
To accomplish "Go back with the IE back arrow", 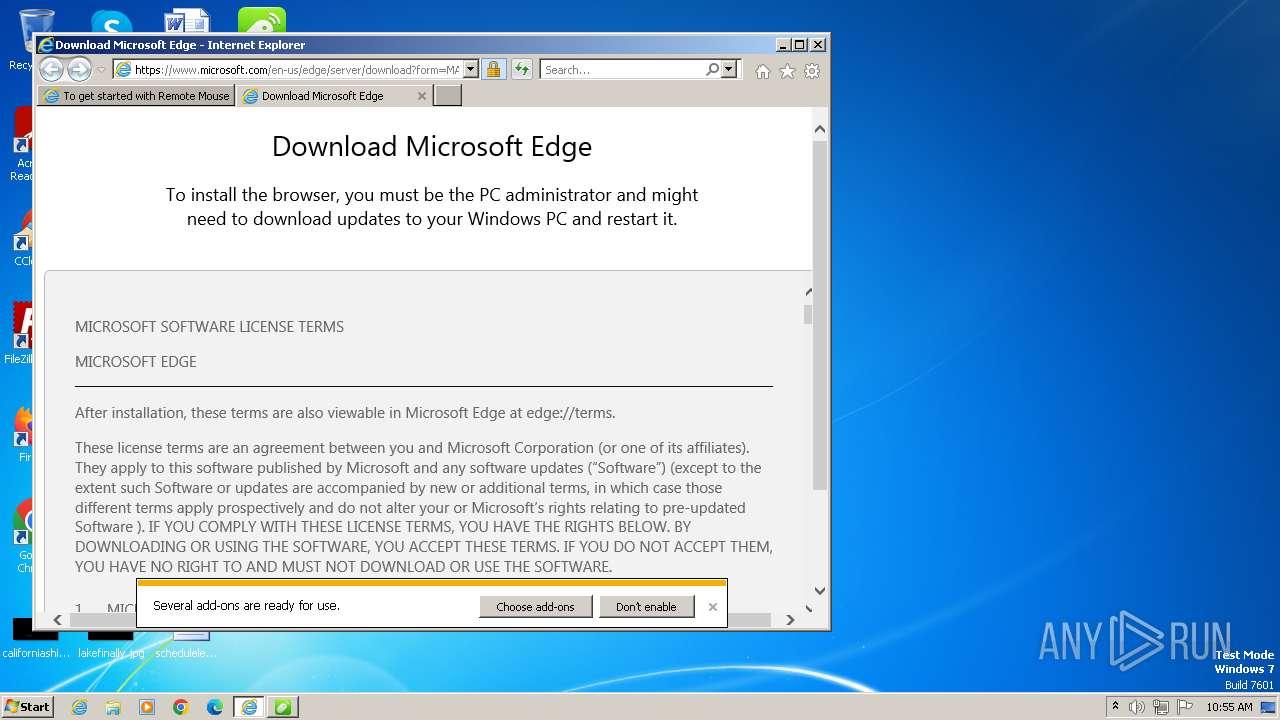I will tap(51, 69).
